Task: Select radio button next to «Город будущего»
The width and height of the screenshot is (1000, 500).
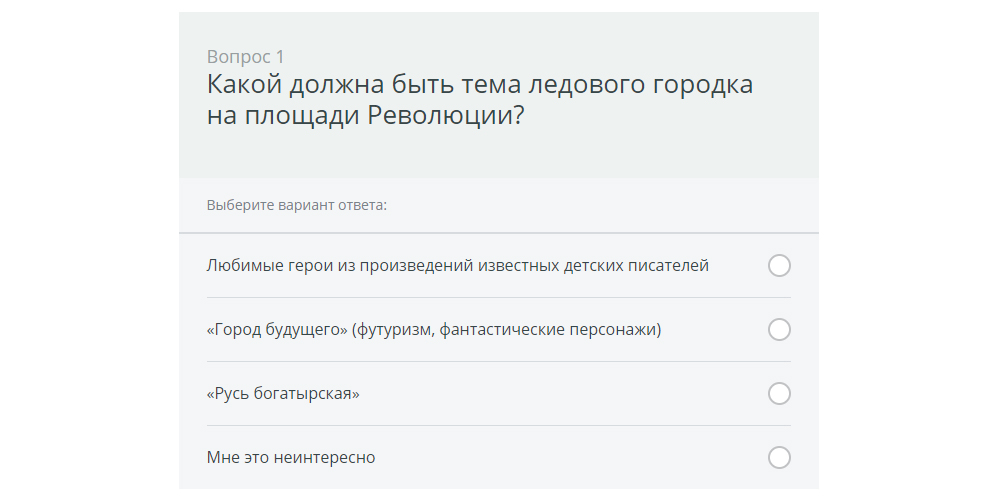Action: pyautogui.click(x=779, y=330)
